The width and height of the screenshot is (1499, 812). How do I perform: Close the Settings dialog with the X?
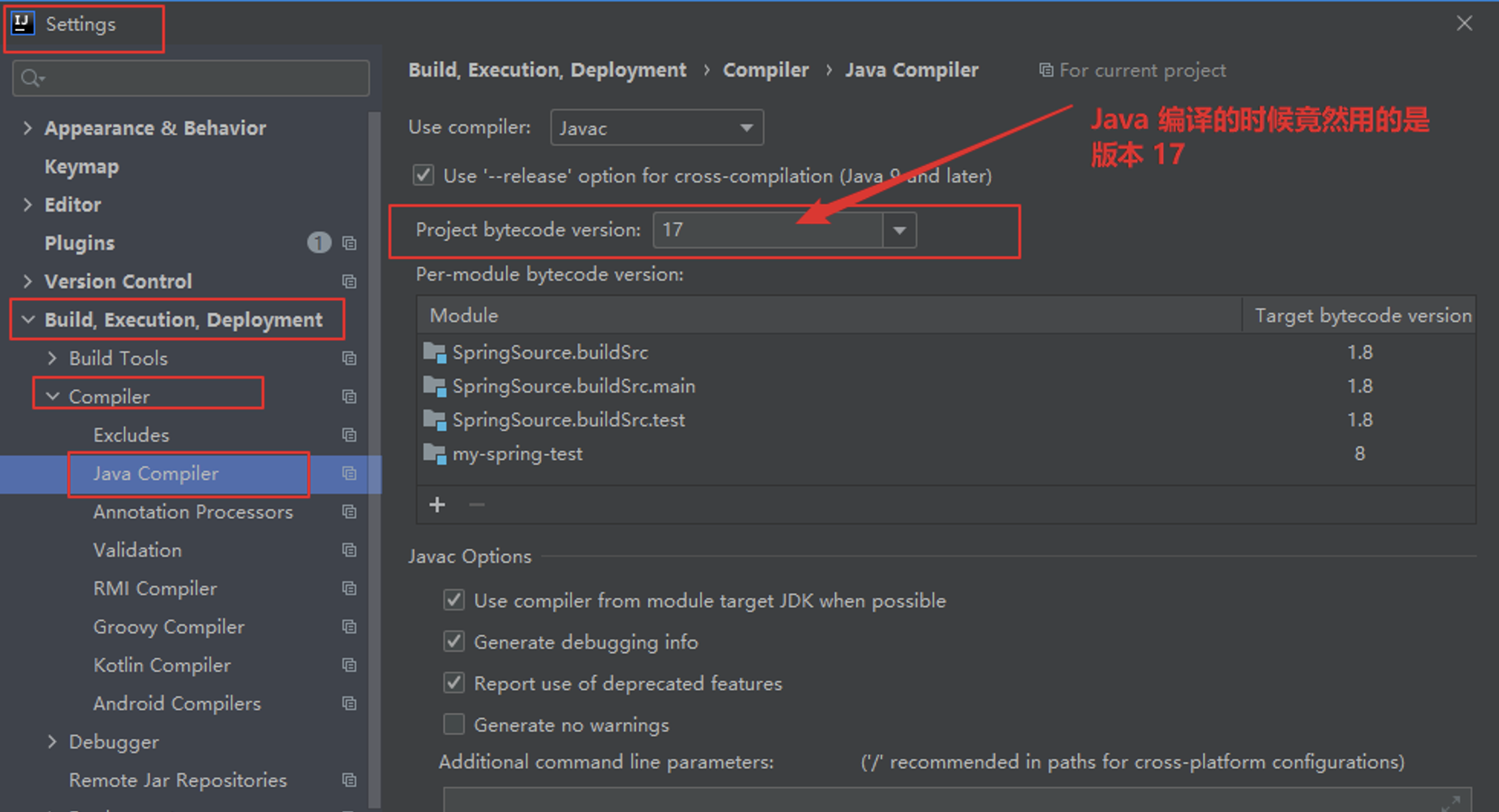point(1465,23)
